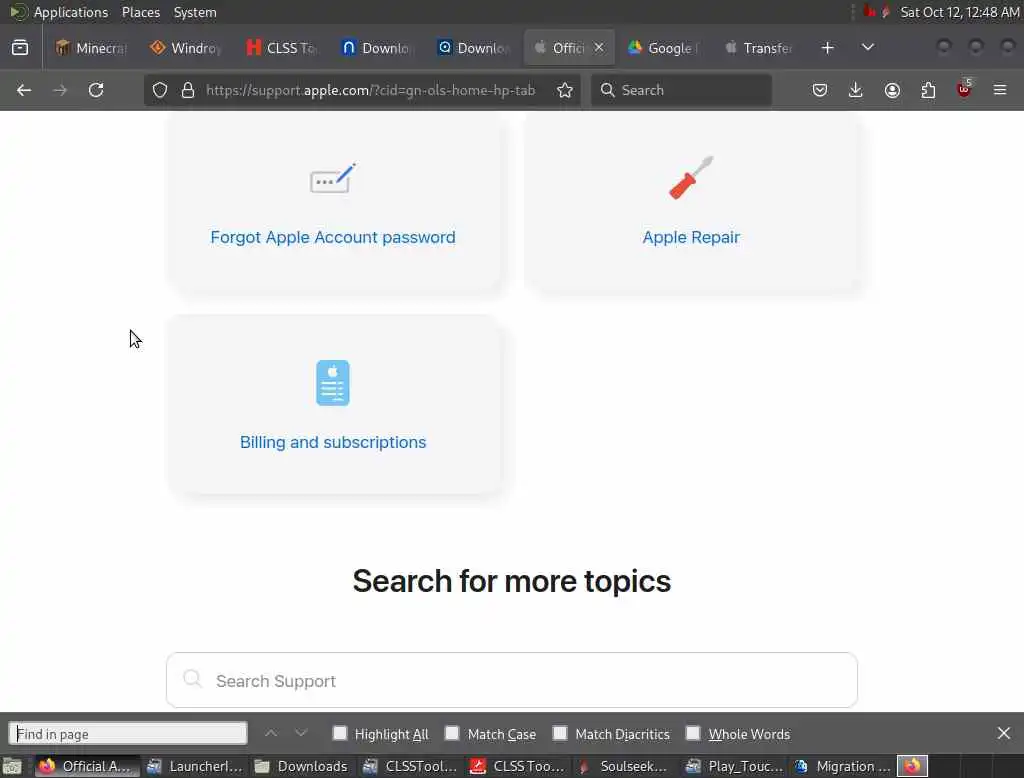
Task: Open the uBlock Origin extension icon
Action: coord(964,89)
